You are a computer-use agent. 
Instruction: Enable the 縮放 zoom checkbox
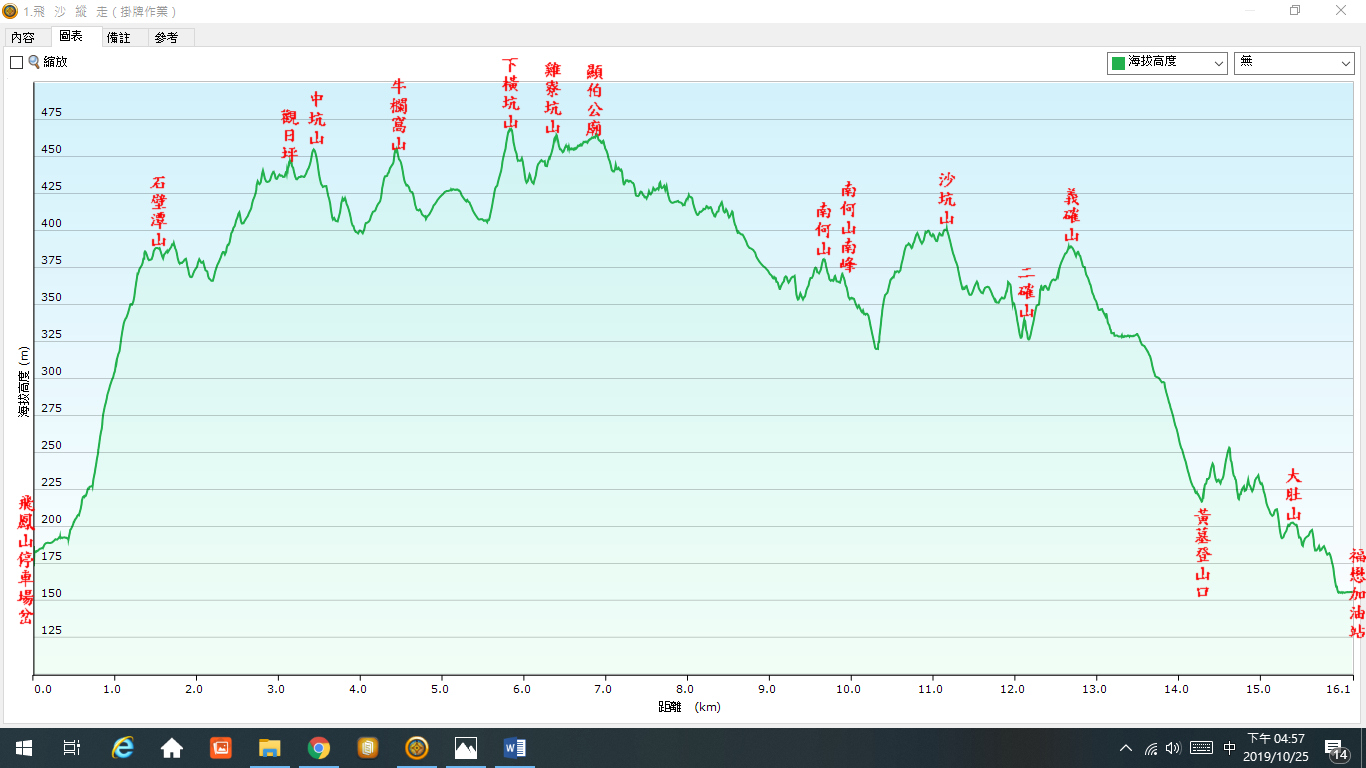tap(16, 62)
